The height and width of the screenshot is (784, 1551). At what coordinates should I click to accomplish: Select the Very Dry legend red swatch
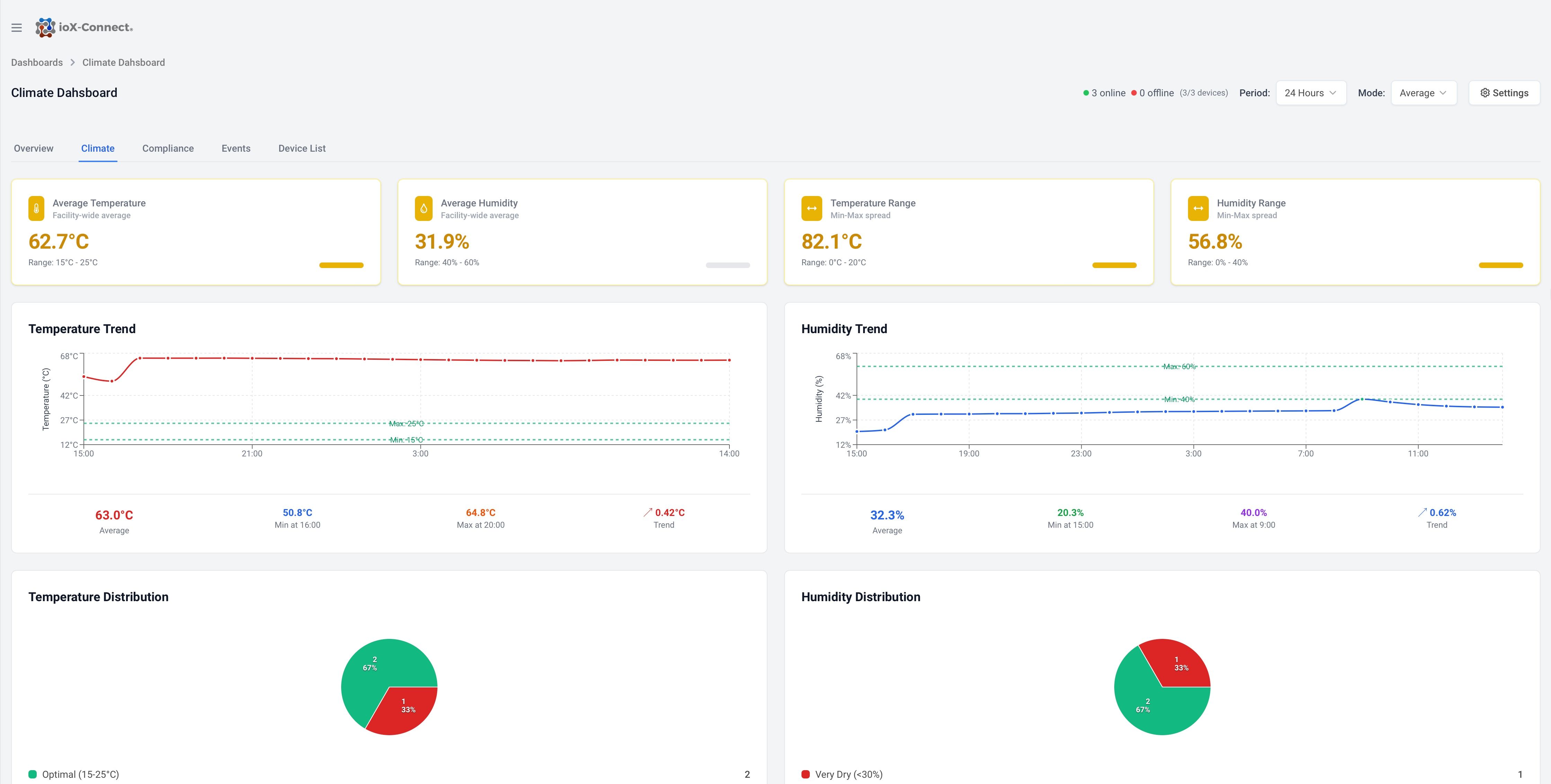[806, 774]
